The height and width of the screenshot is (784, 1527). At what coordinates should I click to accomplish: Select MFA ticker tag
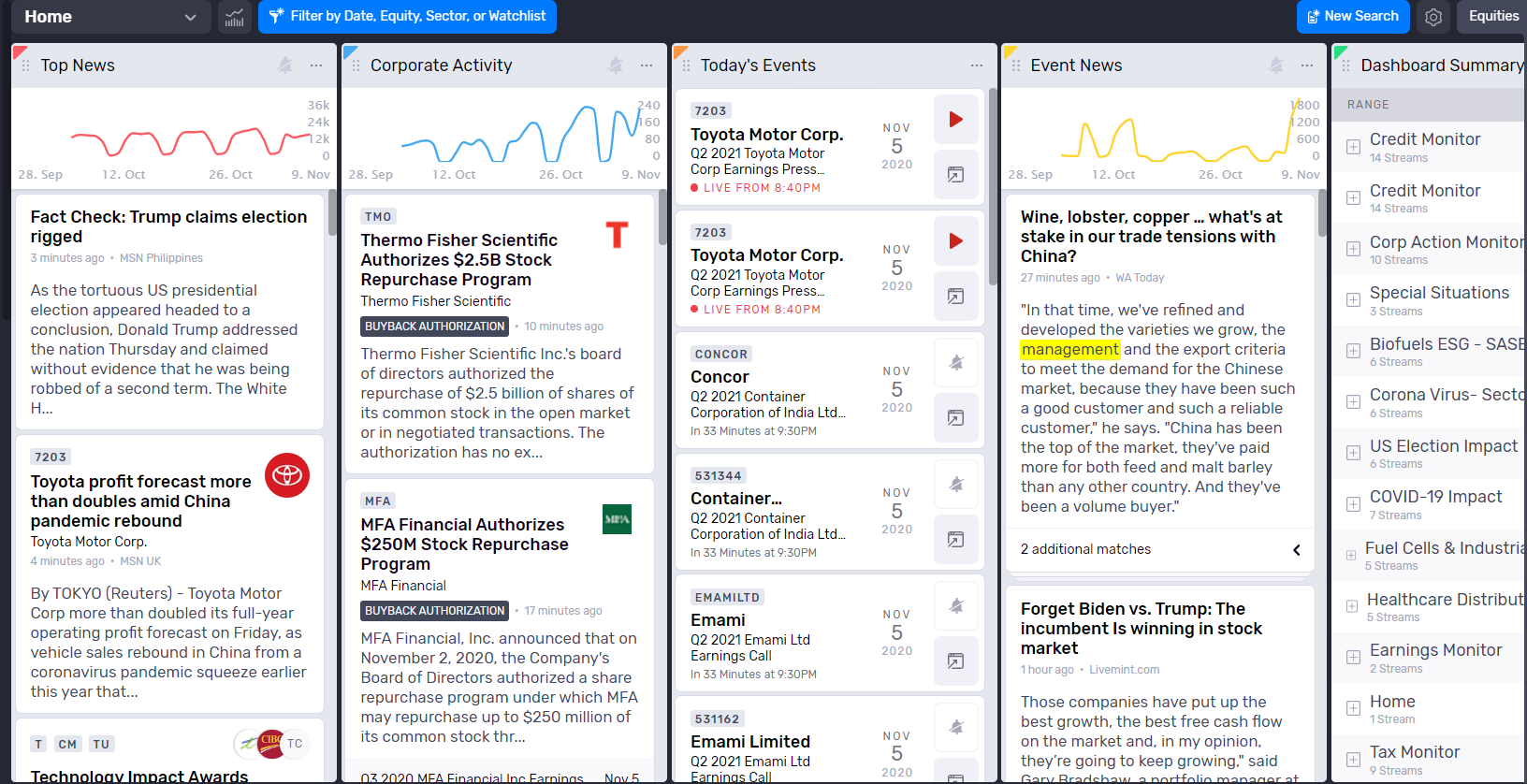pyautogui.click(x=378, y=501)
